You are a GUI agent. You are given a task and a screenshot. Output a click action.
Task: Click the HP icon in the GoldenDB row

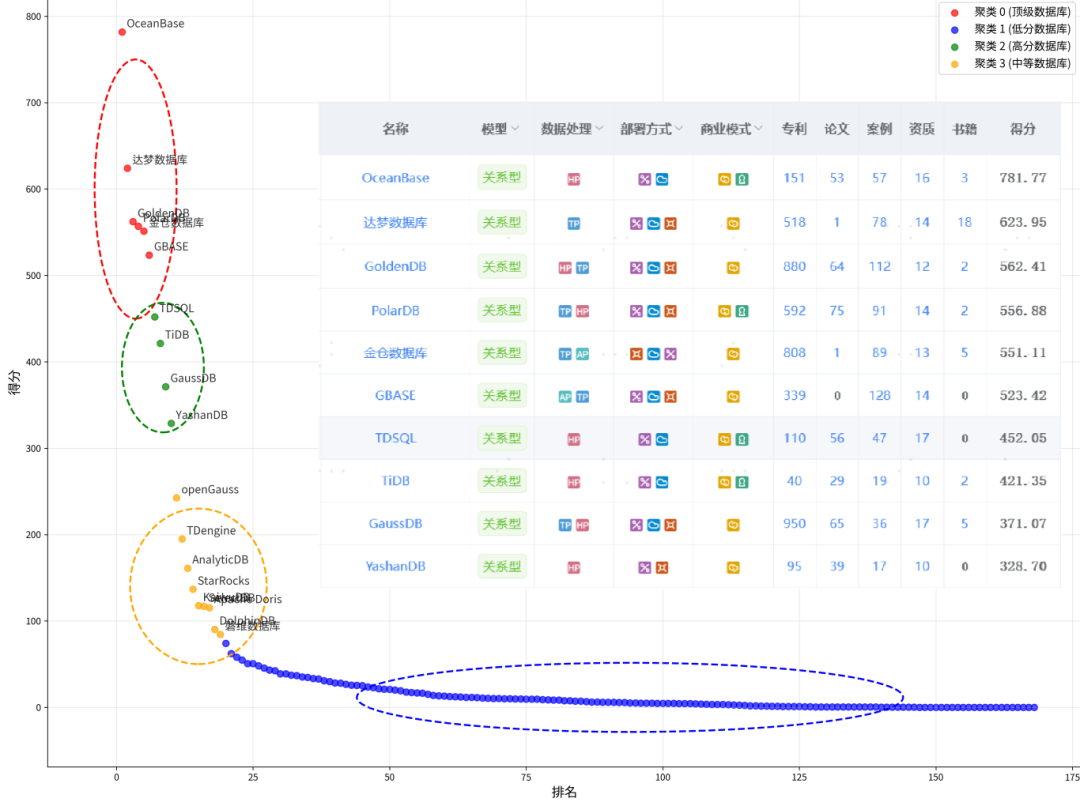565,267
